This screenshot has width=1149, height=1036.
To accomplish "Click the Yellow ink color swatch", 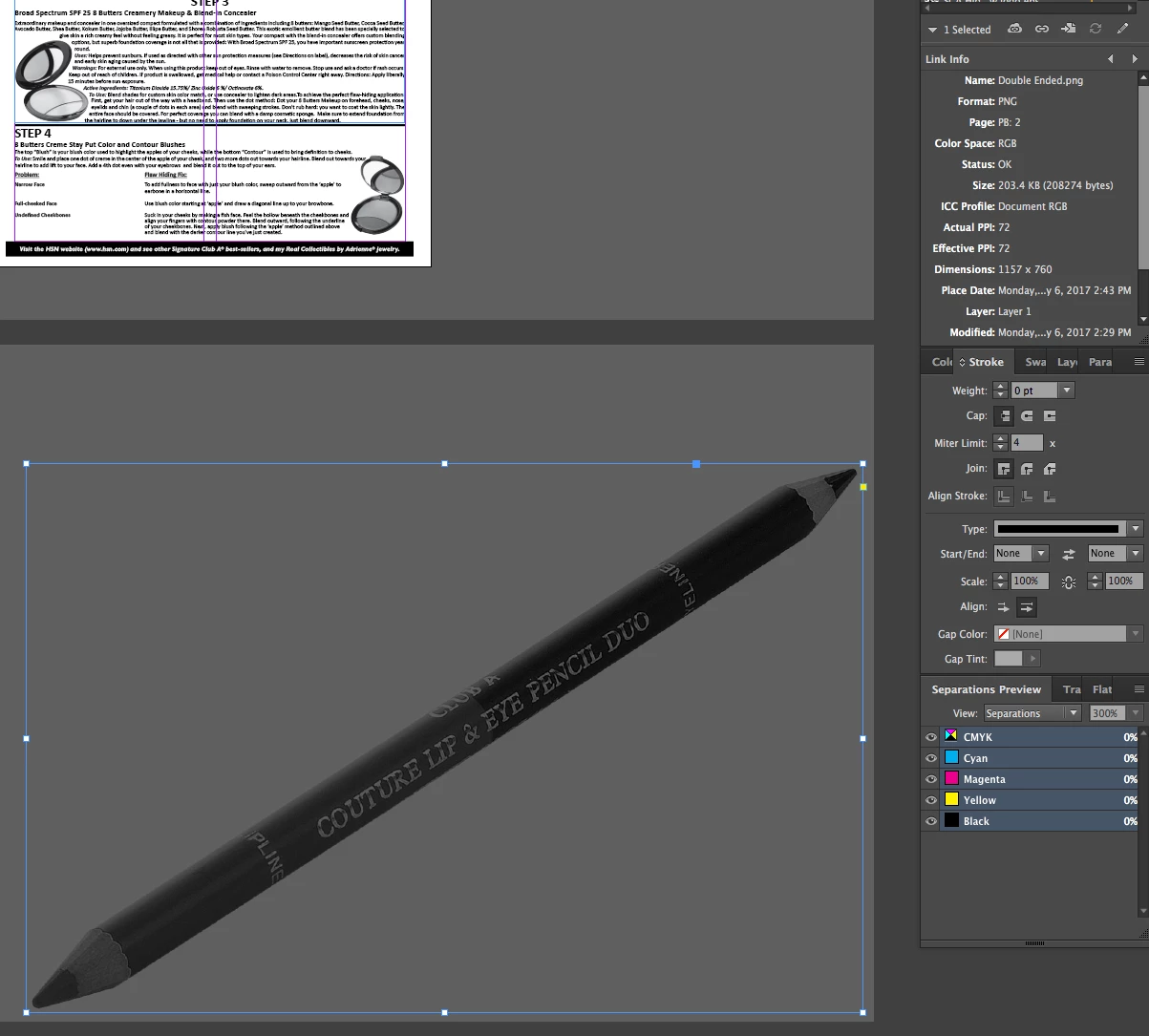I will coord(951,799).
